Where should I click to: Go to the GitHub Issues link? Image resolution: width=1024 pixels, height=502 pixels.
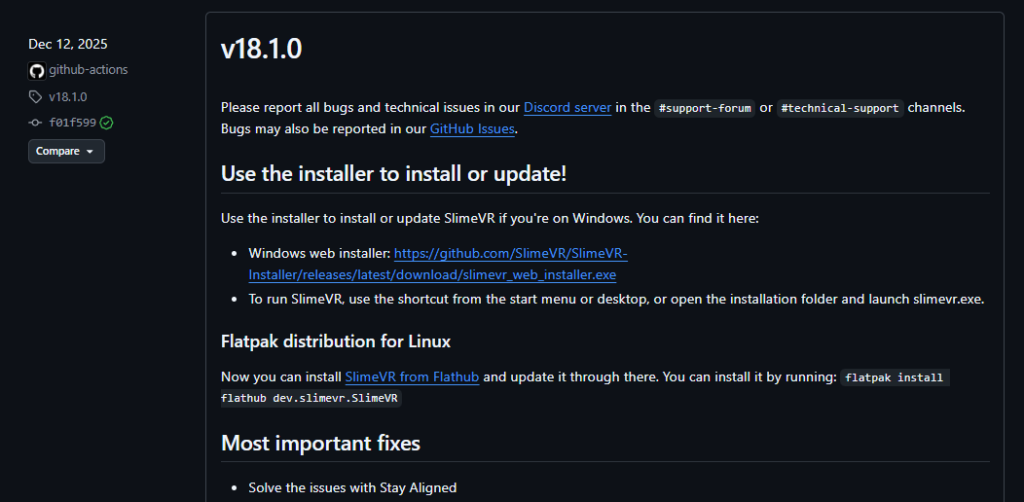[472, 129]
